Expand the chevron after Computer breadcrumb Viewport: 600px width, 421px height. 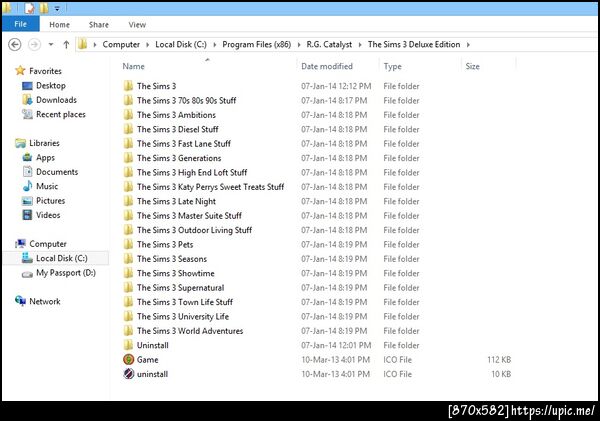148,45
